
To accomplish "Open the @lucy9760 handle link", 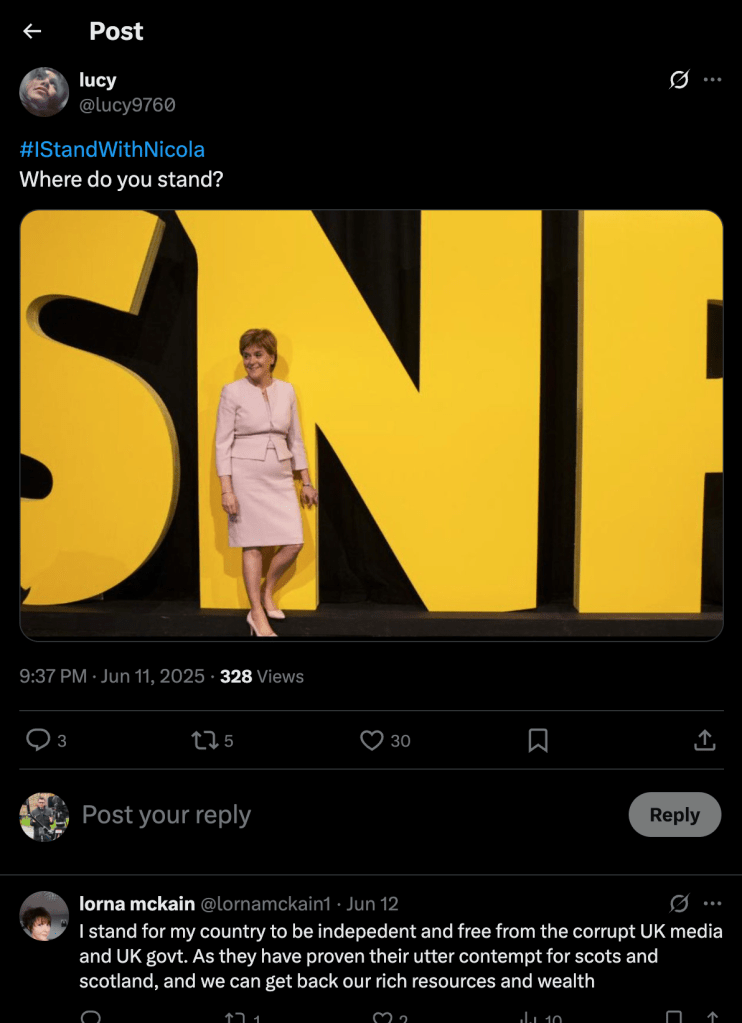I will pyautogui.click(x=127, y=105).
